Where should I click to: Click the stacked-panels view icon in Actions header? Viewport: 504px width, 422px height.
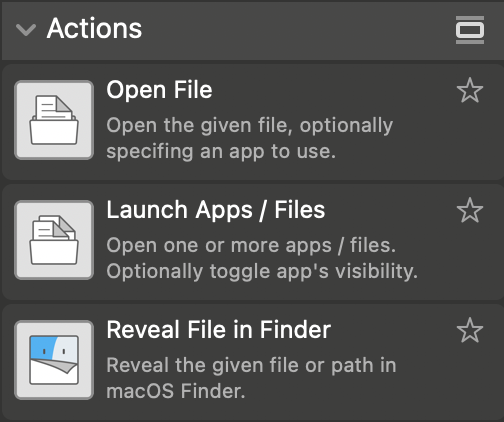470,30
